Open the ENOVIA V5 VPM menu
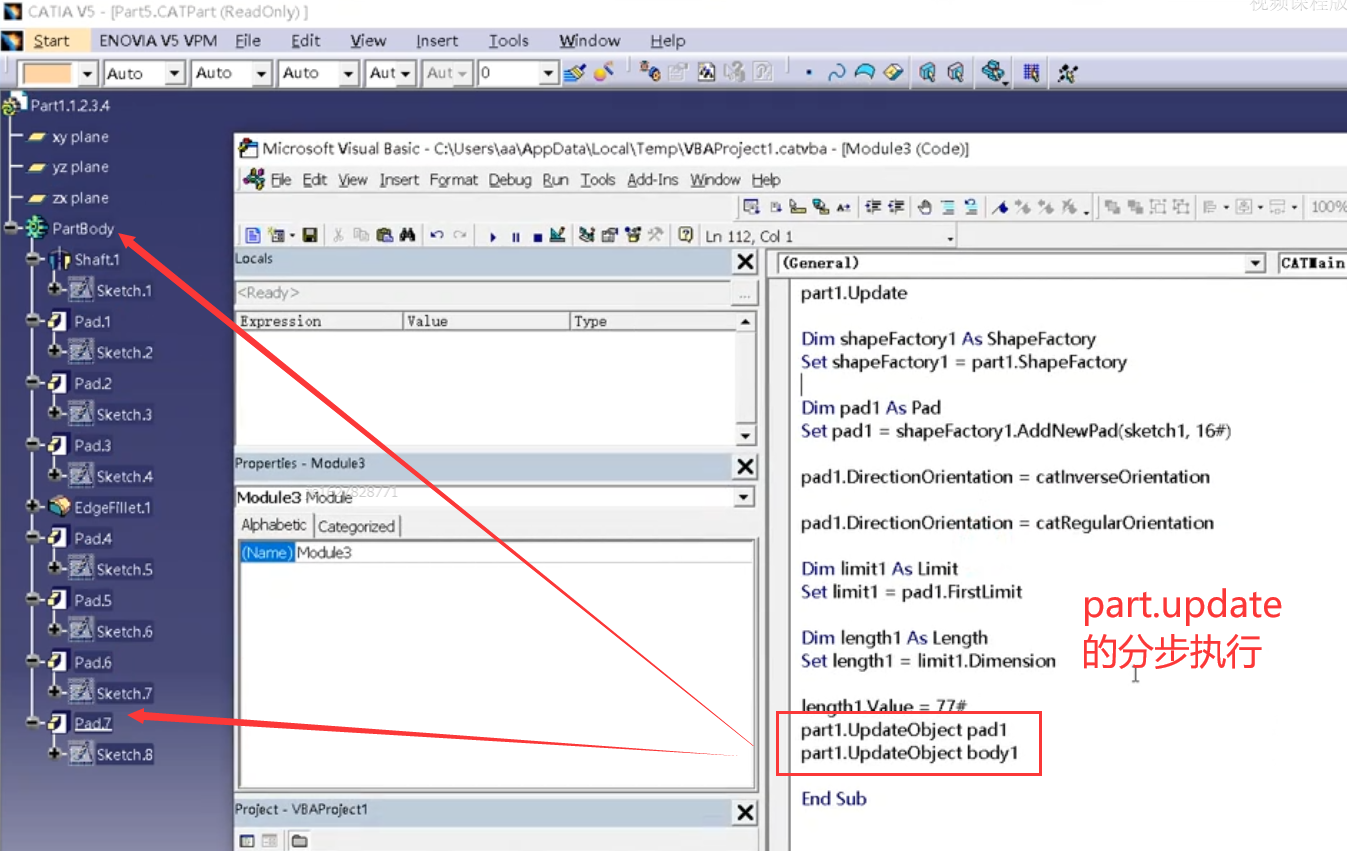The width and height of the screenshot is (1347, 851). coord(158,41)
